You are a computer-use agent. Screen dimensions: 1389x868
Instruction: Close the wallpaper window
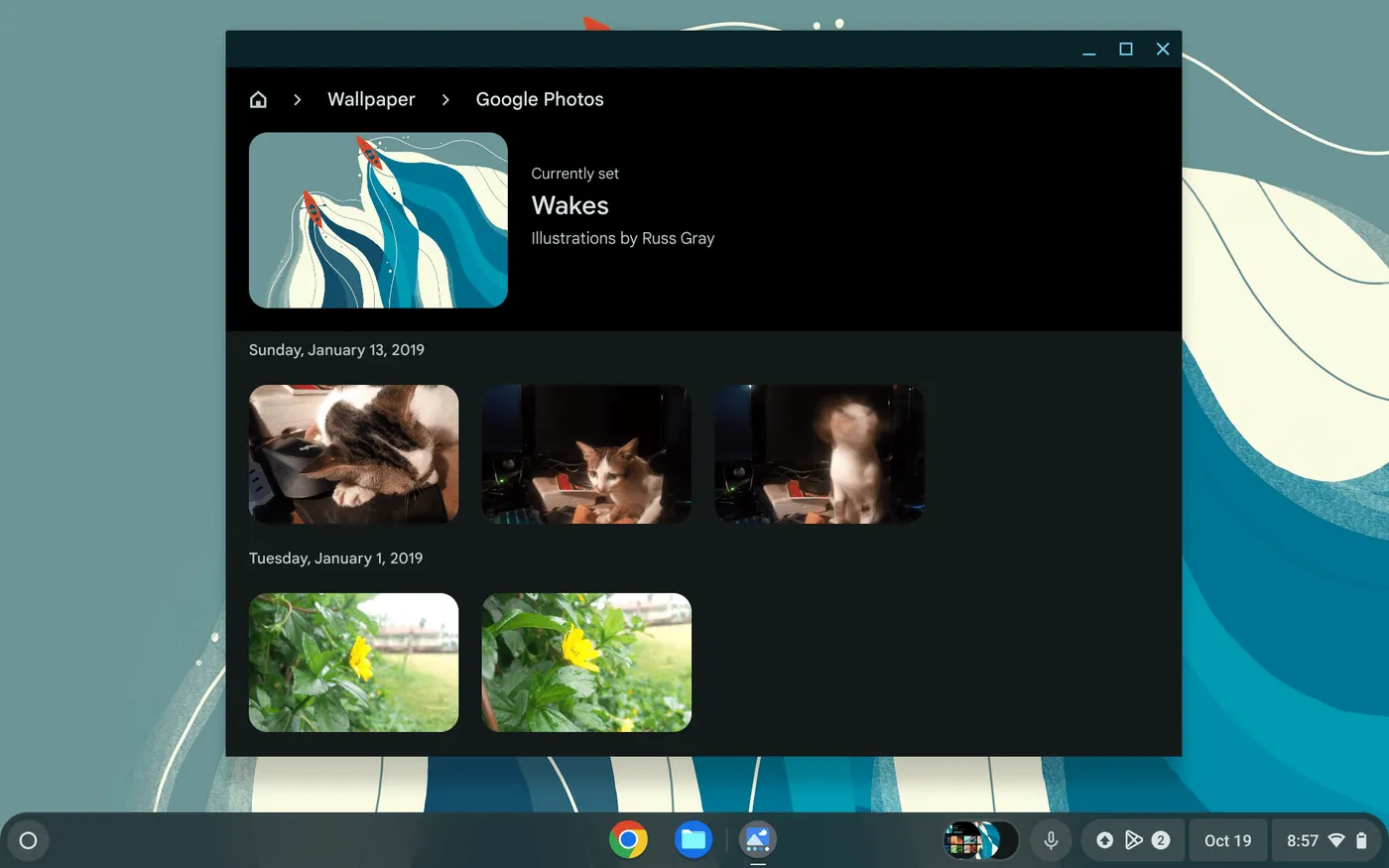click(x=1163, y=50)
